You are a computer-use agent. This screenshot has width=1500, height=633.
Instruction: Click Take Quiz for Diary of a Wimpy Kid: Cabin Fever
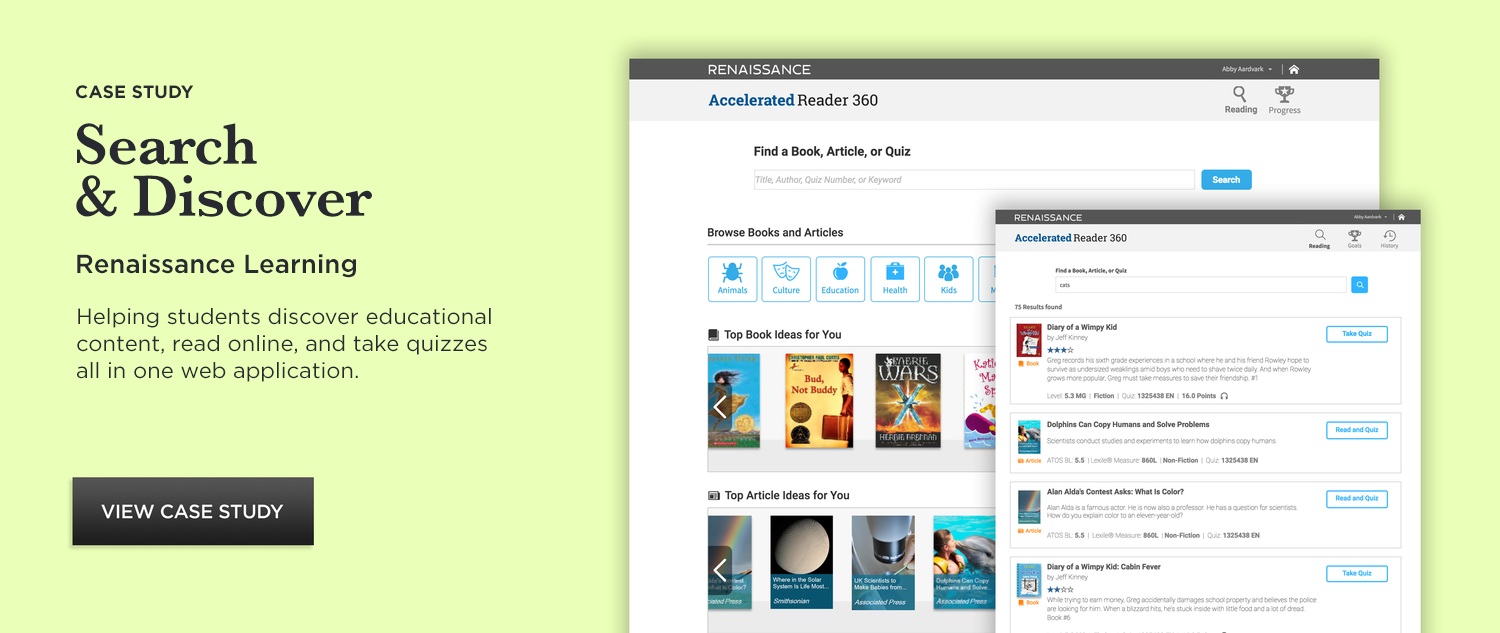[1357, 573]
